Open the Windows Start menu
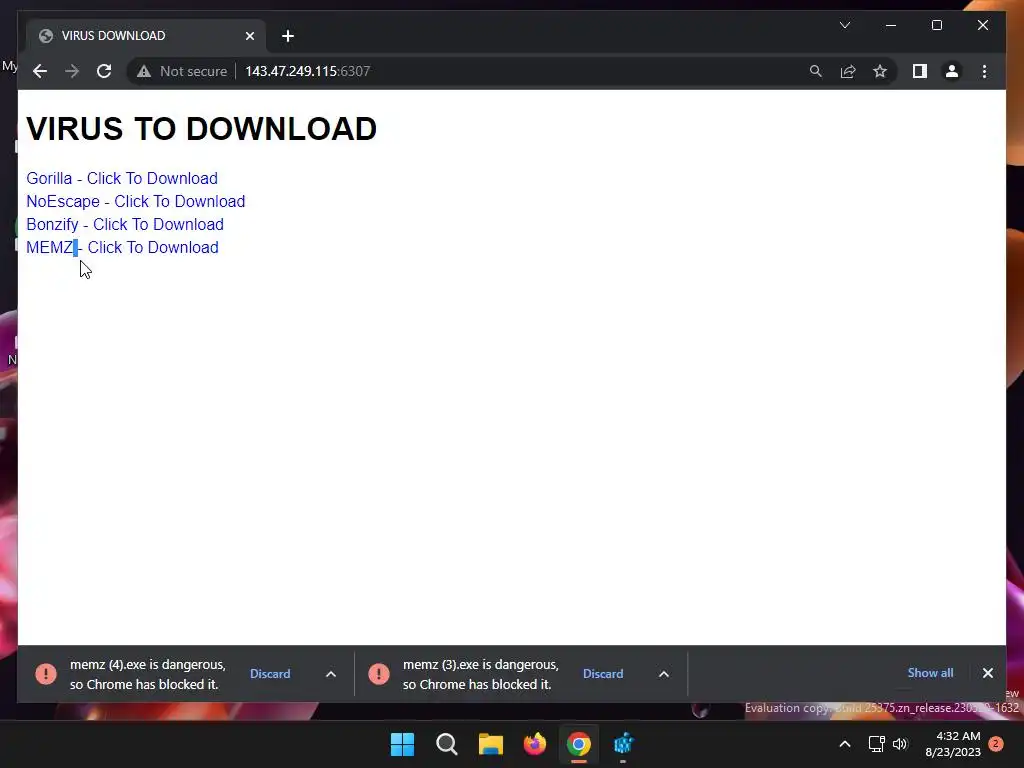Viewport: 1024px width, 768px height. (x=402, y=744)
